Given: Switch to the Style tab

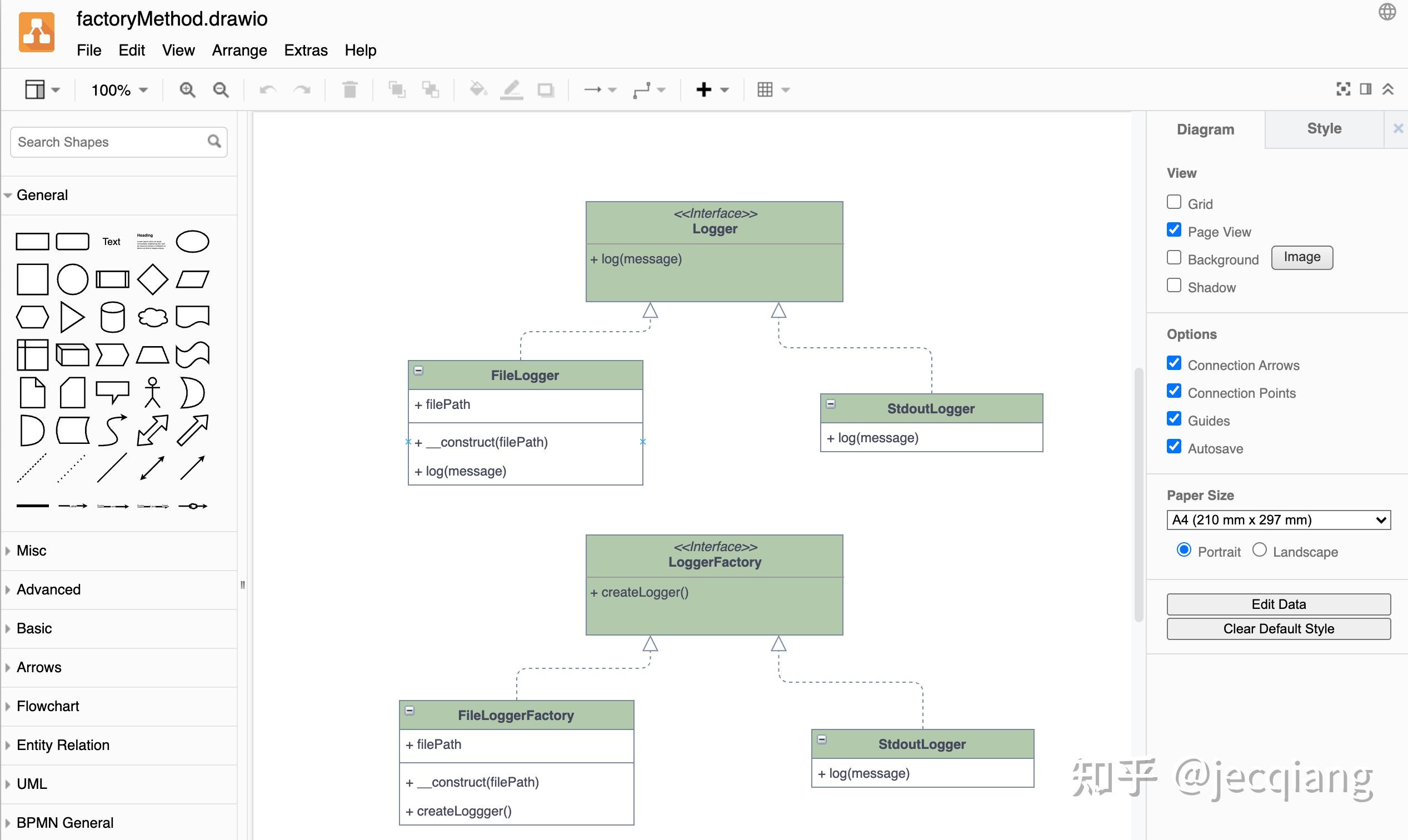Looking at the screenshot, I should pos(1324,128).
